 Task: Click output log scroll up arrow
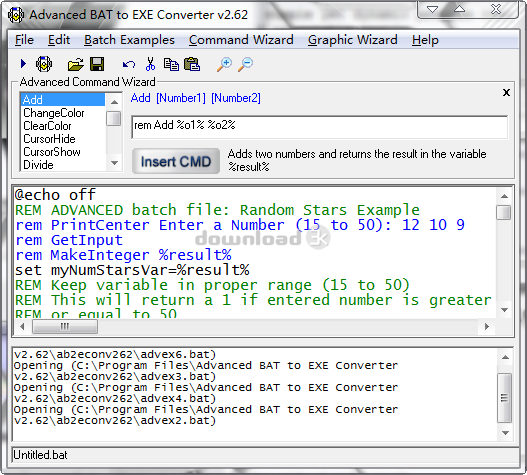point(505,357)
